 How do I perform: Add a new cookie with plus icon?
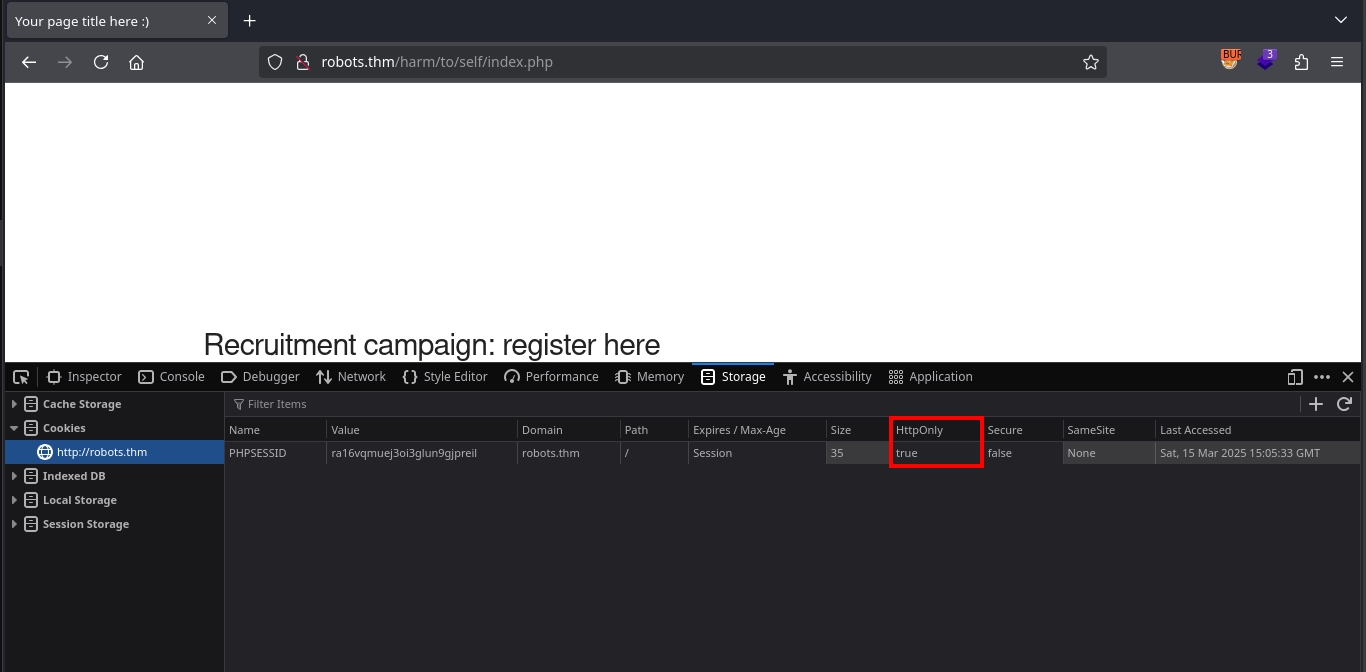tap(1316, 404)
